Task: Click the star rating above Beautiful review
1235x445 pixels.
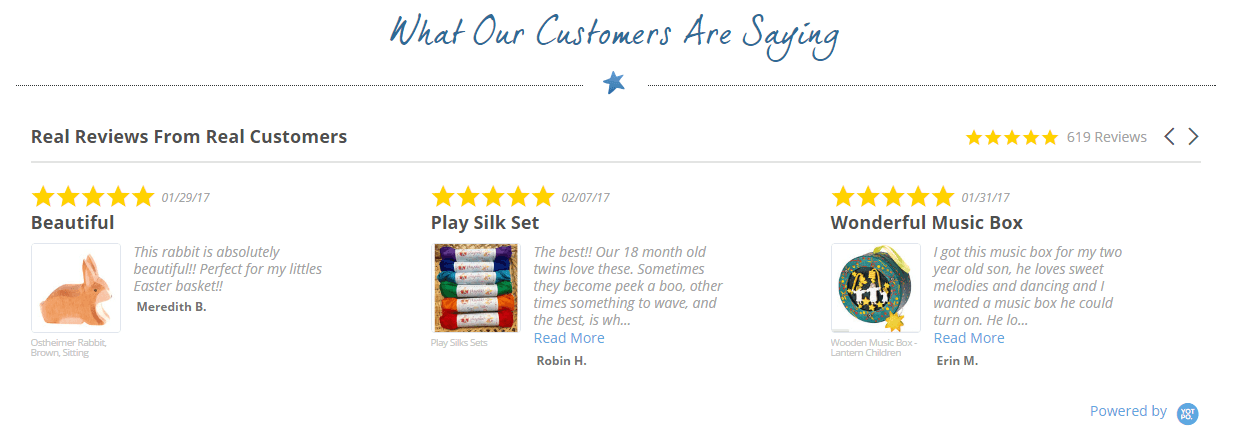Action: pyautogui.click(x=93, y=196)
